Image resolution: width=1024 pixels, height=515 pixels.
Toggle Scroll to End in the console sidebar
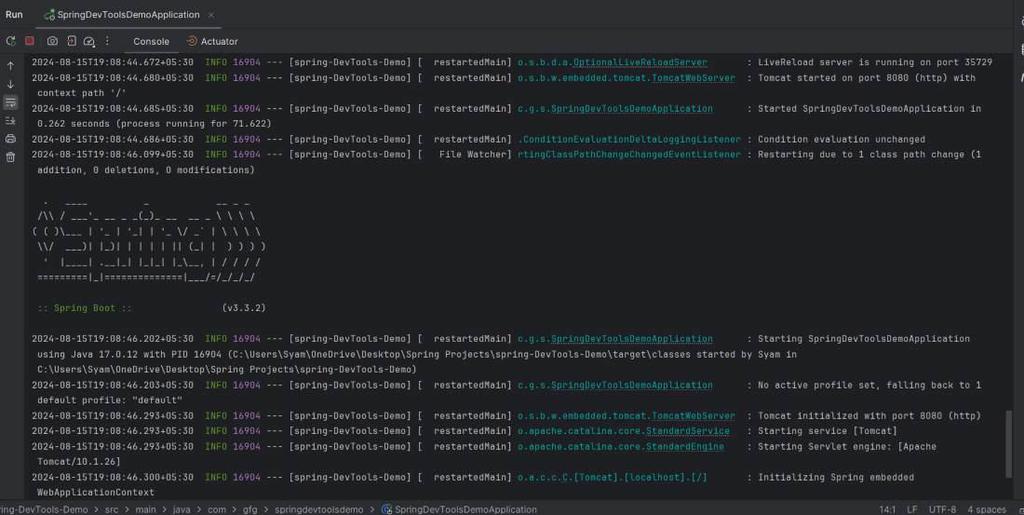10,121
